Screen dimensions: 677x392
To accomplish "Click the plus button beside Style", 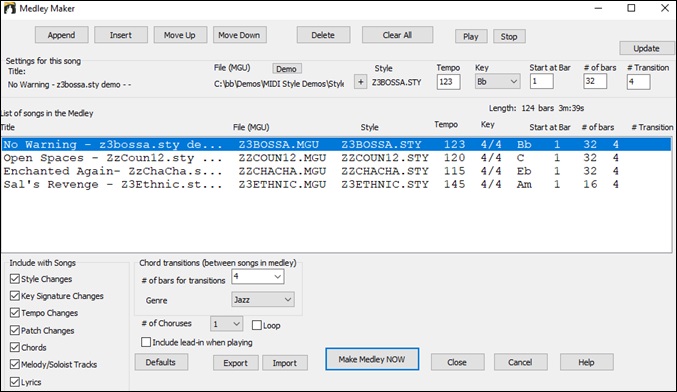I will tap(360, 82).
